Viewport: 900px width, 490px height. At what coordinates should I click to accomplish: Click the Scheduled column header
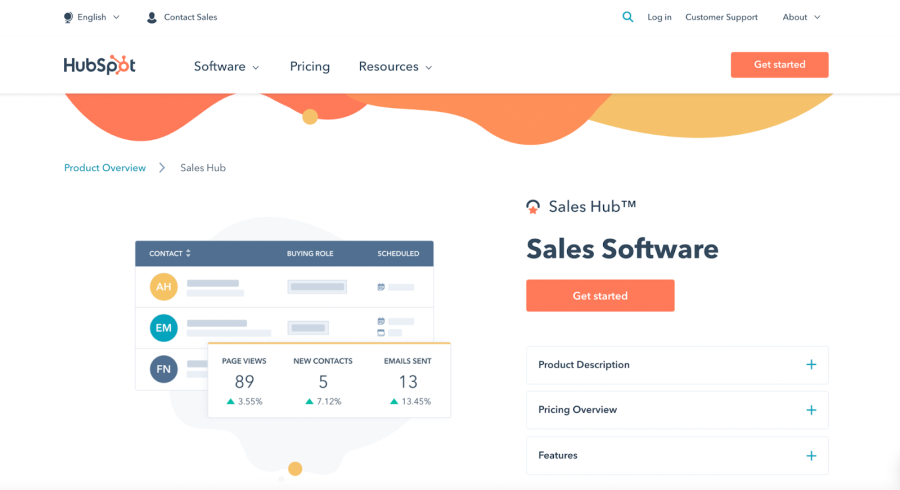(x=398, y=253)
